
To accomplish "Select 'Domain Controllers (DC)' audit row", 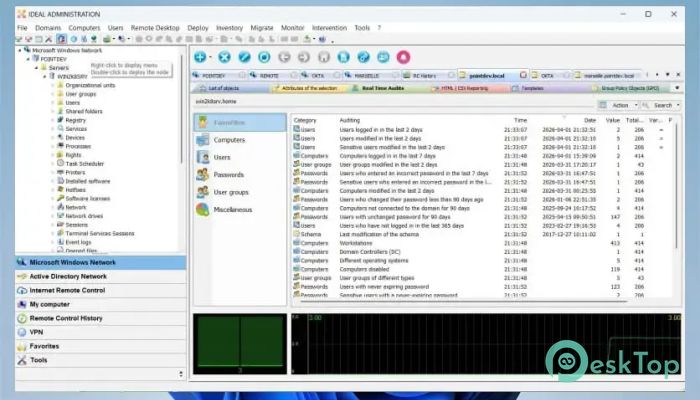I will (x=482, y=252).
